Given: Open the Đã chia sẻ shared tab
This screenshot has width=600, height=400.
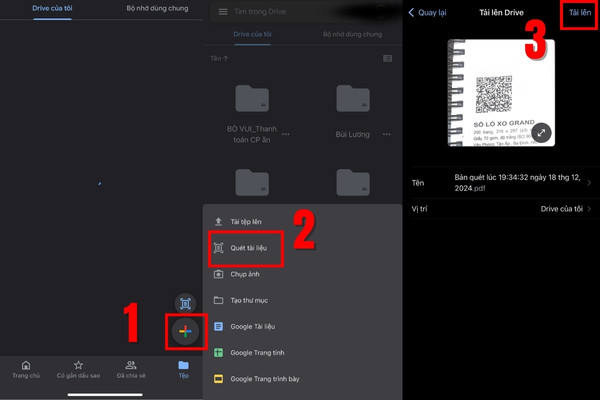Looking at the screenshot, I should pos(131,370).
